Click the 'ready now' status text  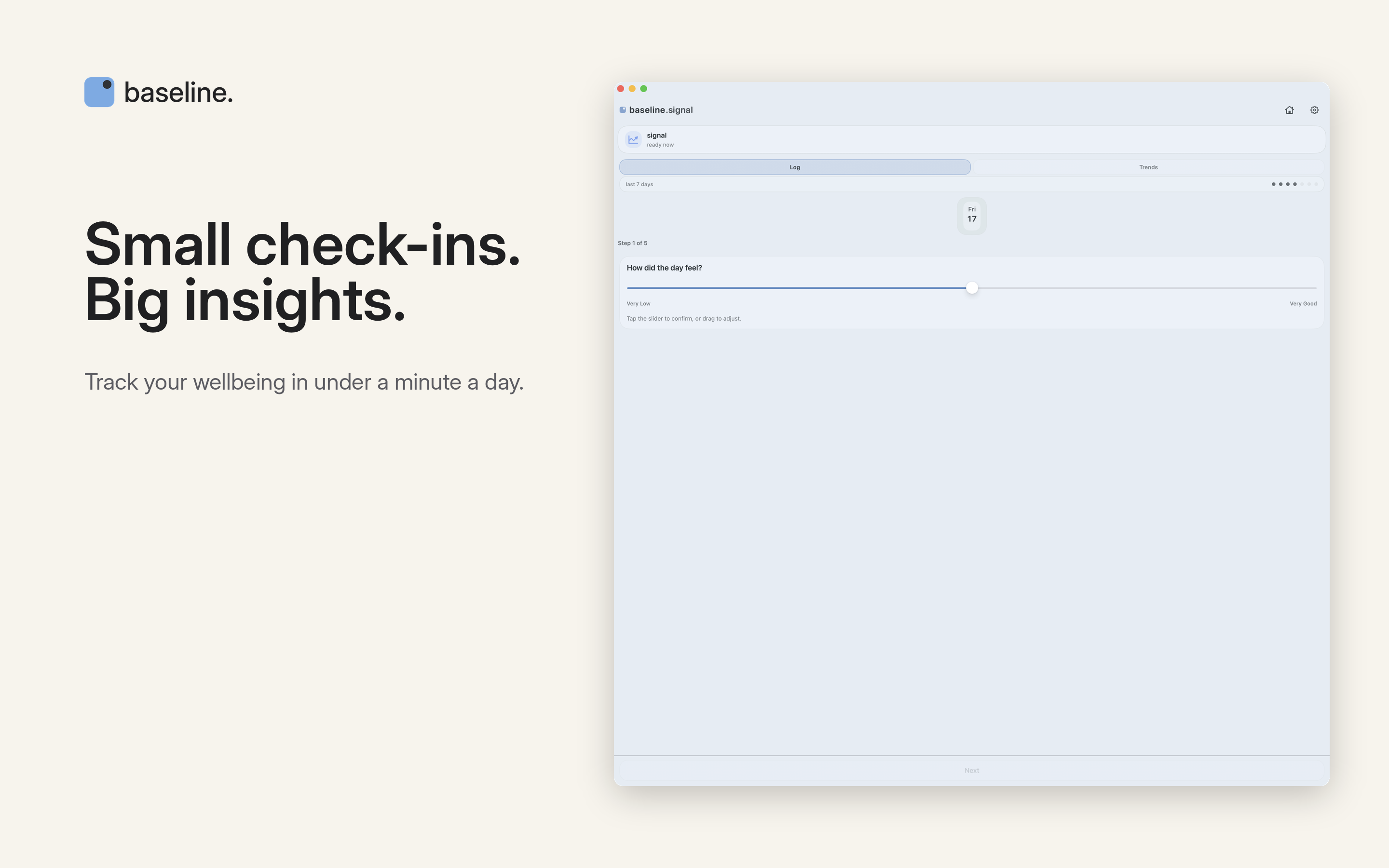(659, 145)
